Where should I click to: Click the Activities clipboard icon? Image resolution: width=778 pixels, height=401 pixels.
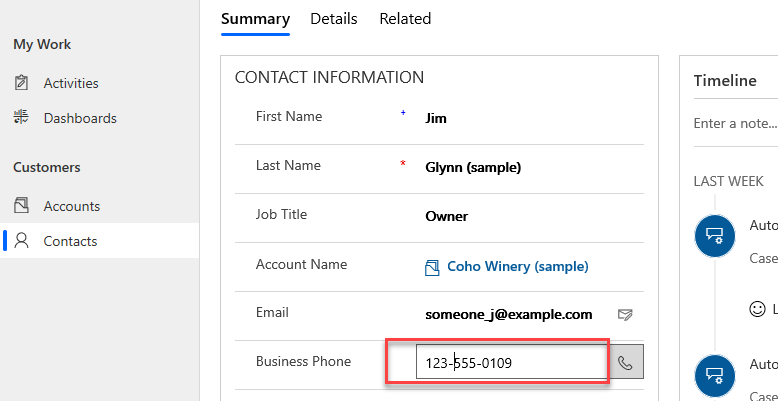(21, 83)
